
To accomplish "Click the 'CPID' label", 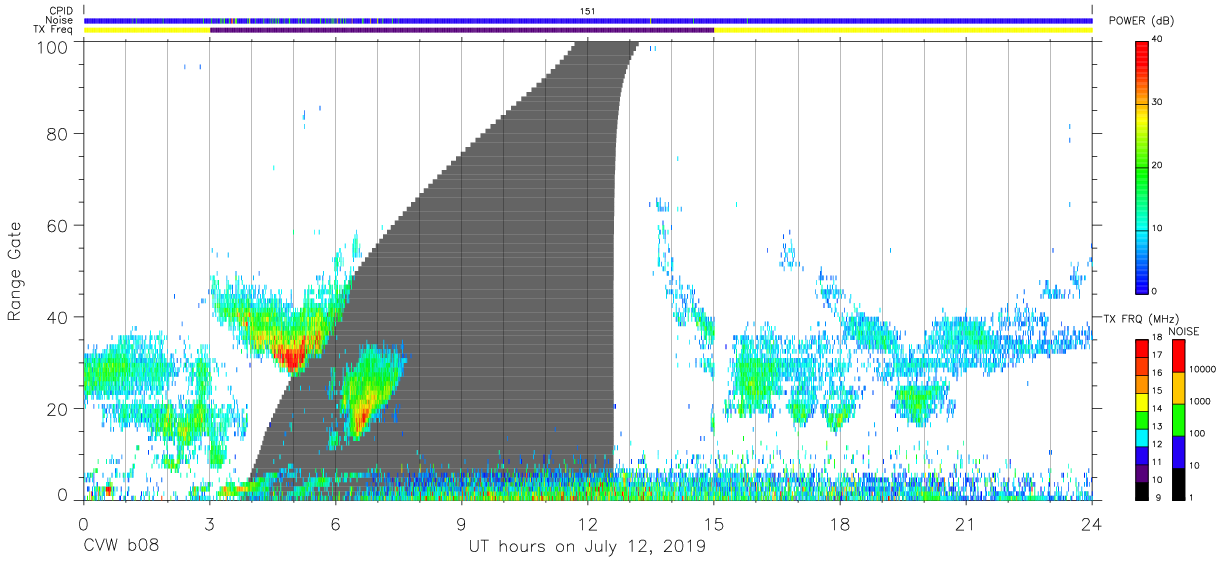I will point(60,11).
